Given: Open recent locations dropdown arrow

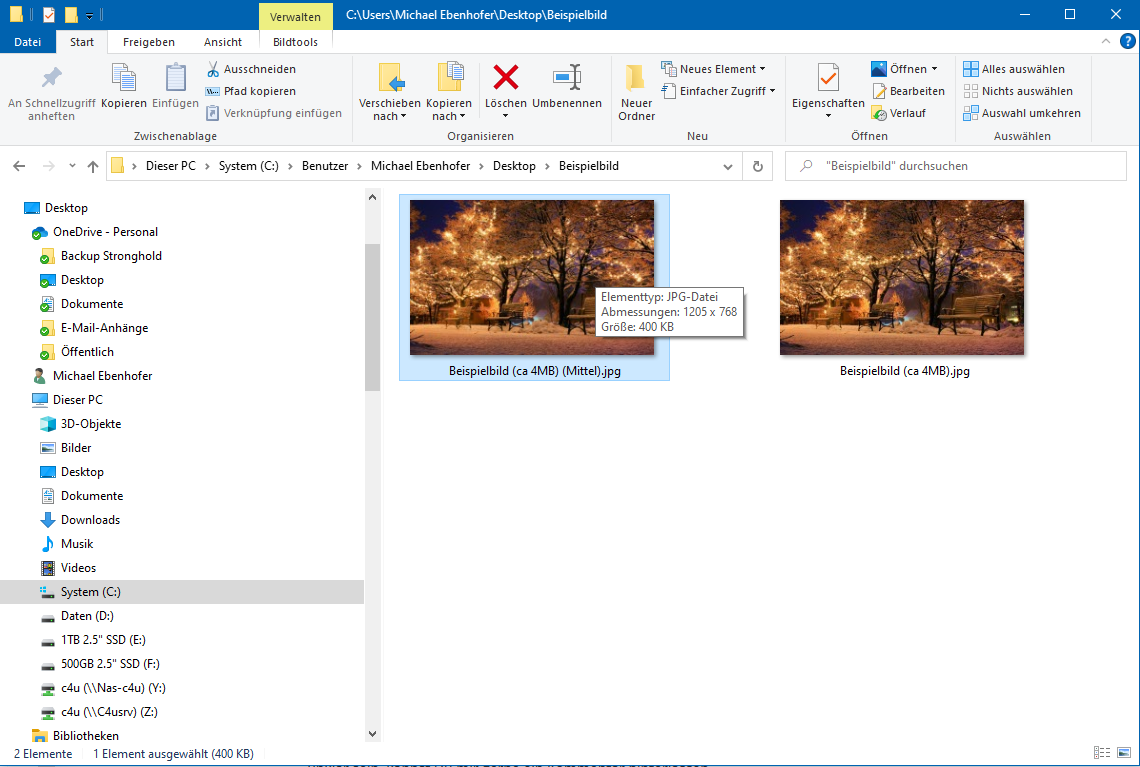Looking at the screenshot, I should click(72, 166).
